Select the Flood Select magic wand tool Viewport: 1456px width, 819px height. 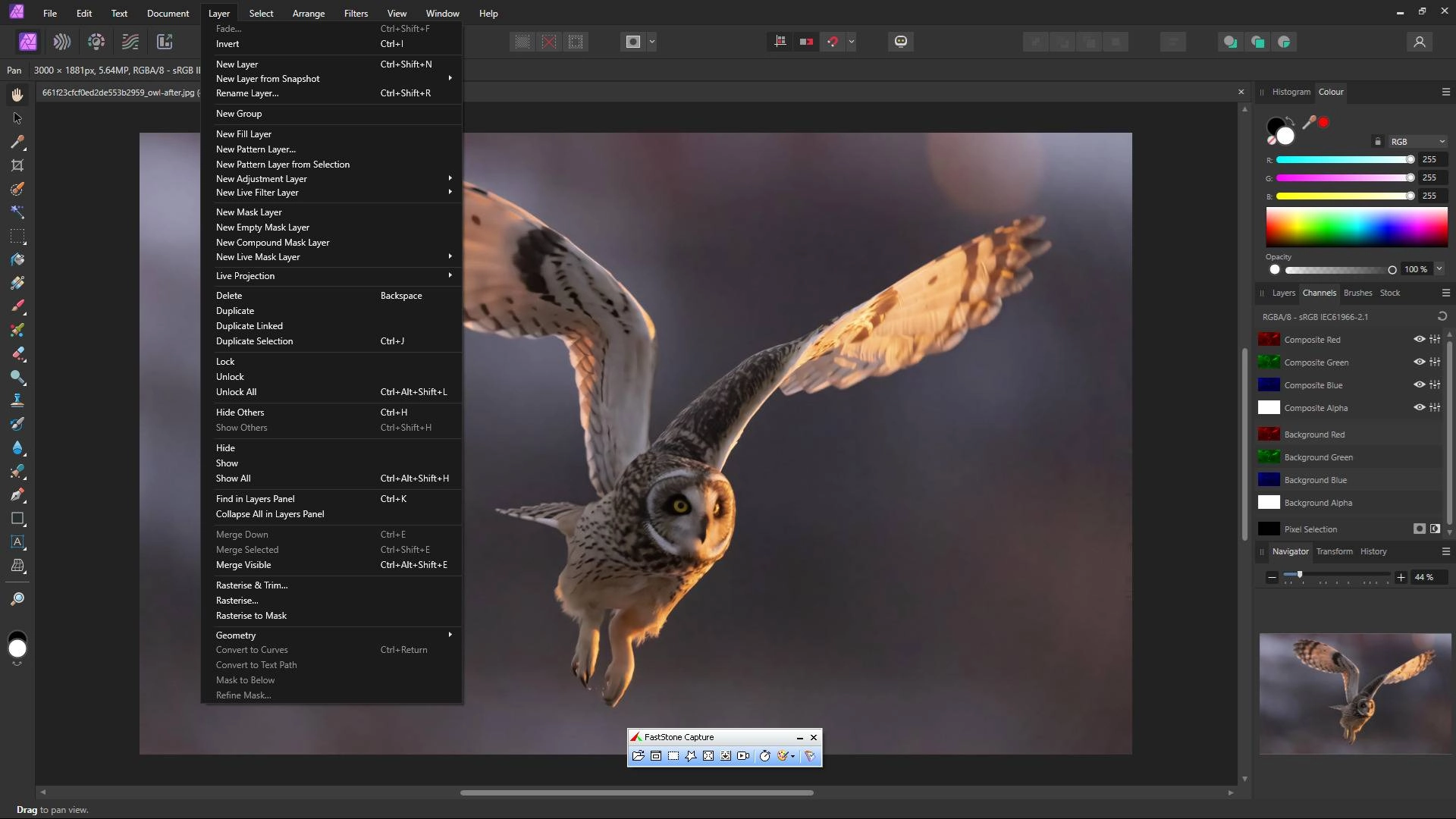click(x=17, y=212)
